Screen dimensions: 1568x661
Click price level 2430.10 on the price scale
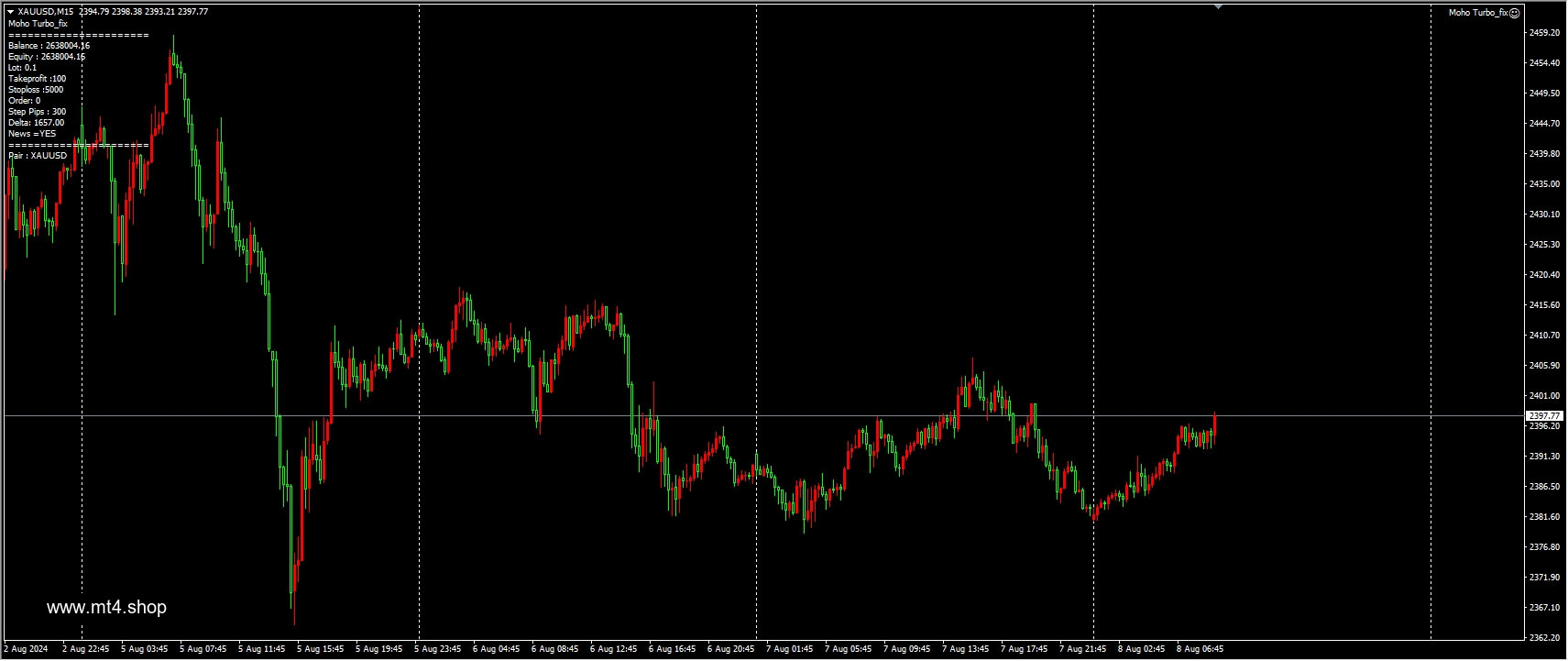click(1545, 215)
